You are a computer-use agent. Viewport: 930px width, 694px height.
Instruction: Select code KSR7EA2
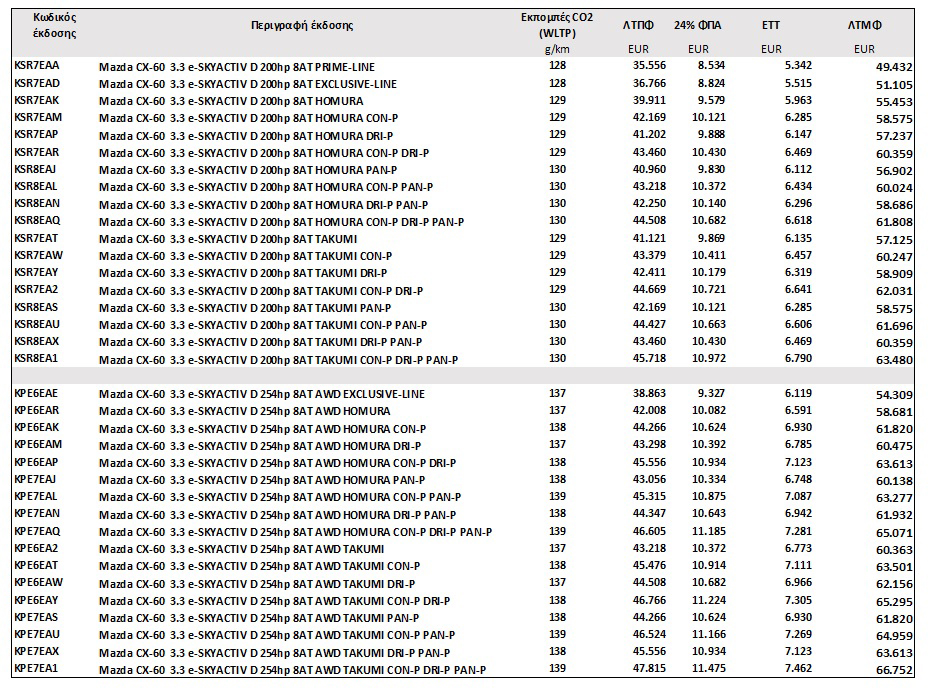point(36,289)
